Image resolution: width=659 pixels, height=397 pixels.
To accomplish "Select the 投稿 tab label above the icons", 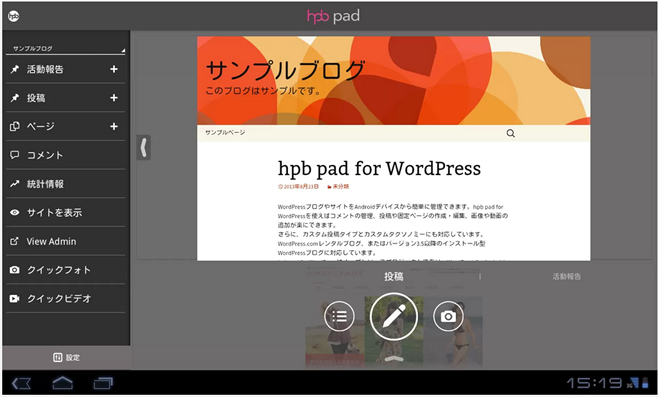I will click(x=394, y=276).
